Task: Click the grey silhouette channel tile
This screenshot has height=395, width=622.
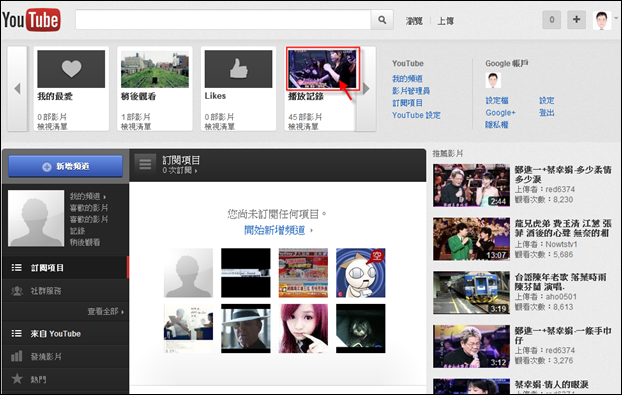Action: pos(188,273)
